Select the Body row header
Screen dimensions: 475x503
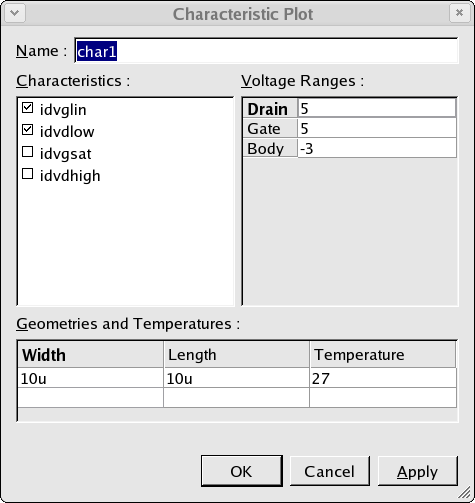pyautogui.click(x=270, y=148)
